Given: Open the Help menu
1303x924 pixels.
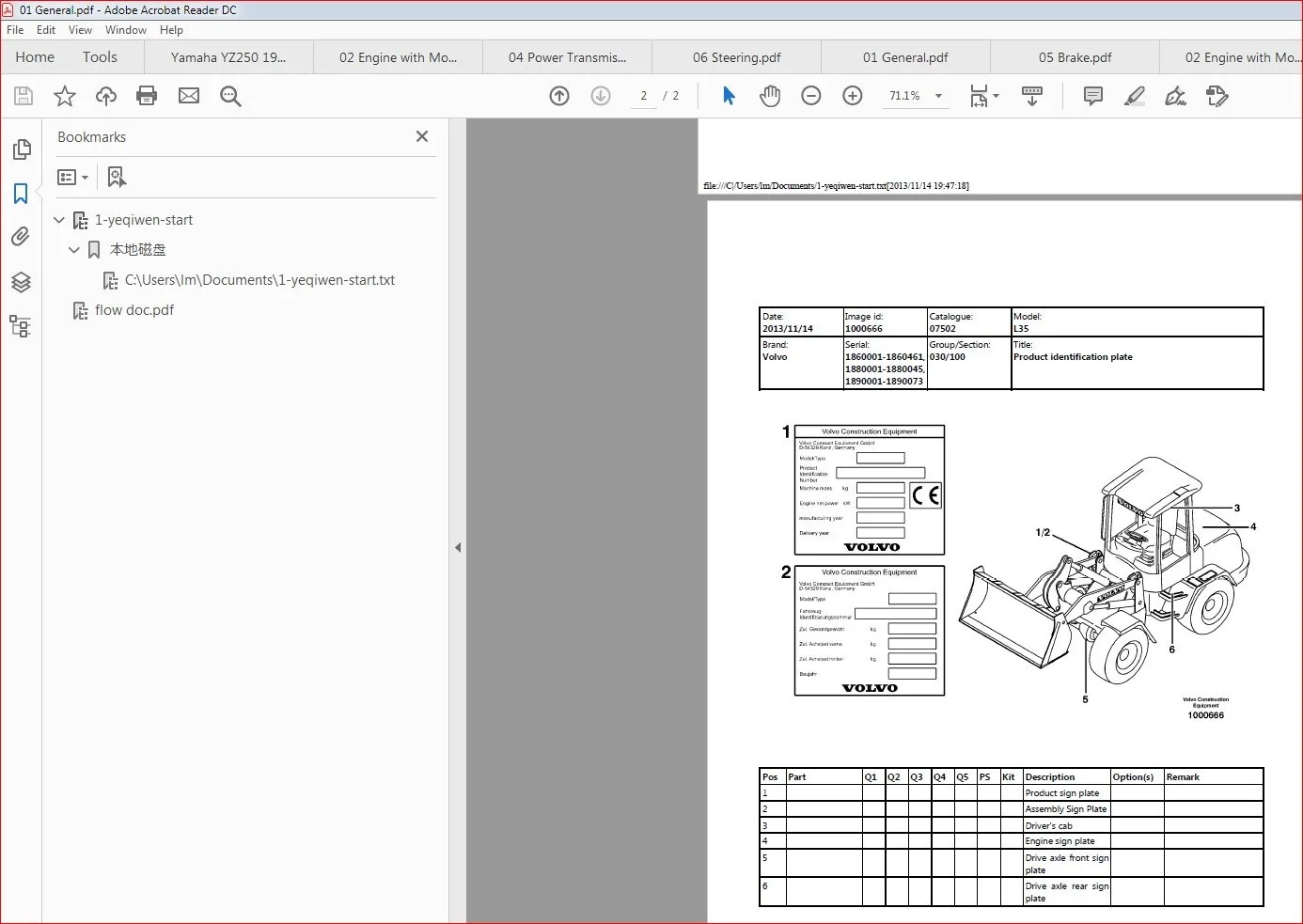Looking at the screenshot, I should tap(171, 30).
